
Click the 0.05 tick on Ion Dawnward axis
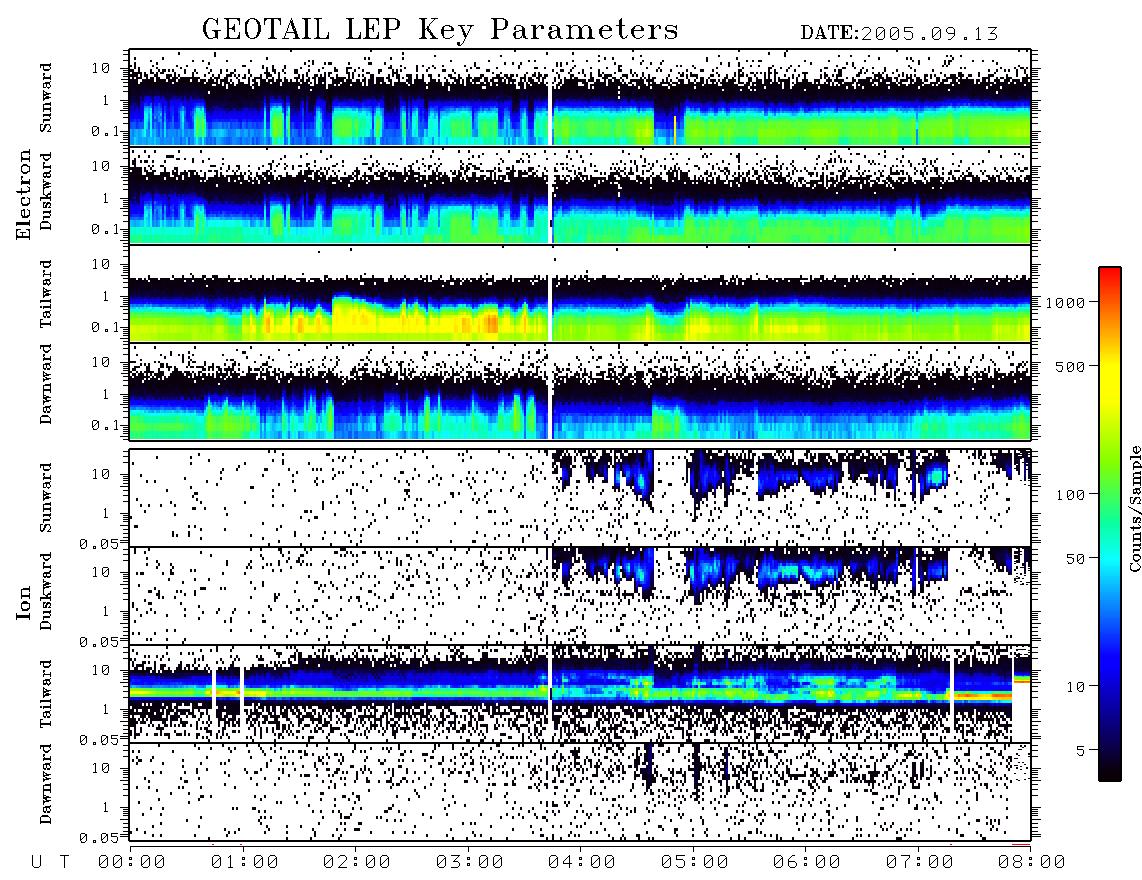click(x=98, y=838)
